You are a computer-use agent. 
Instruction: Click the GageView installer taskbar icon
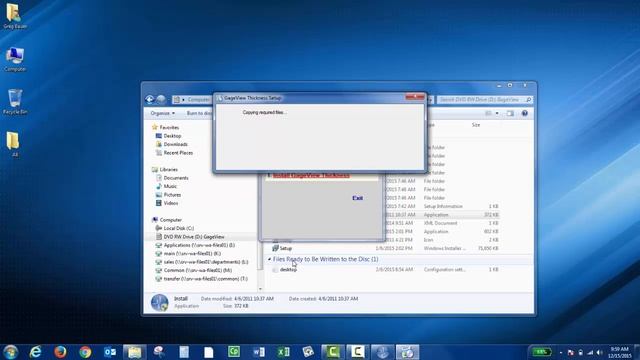click(382, 352)
